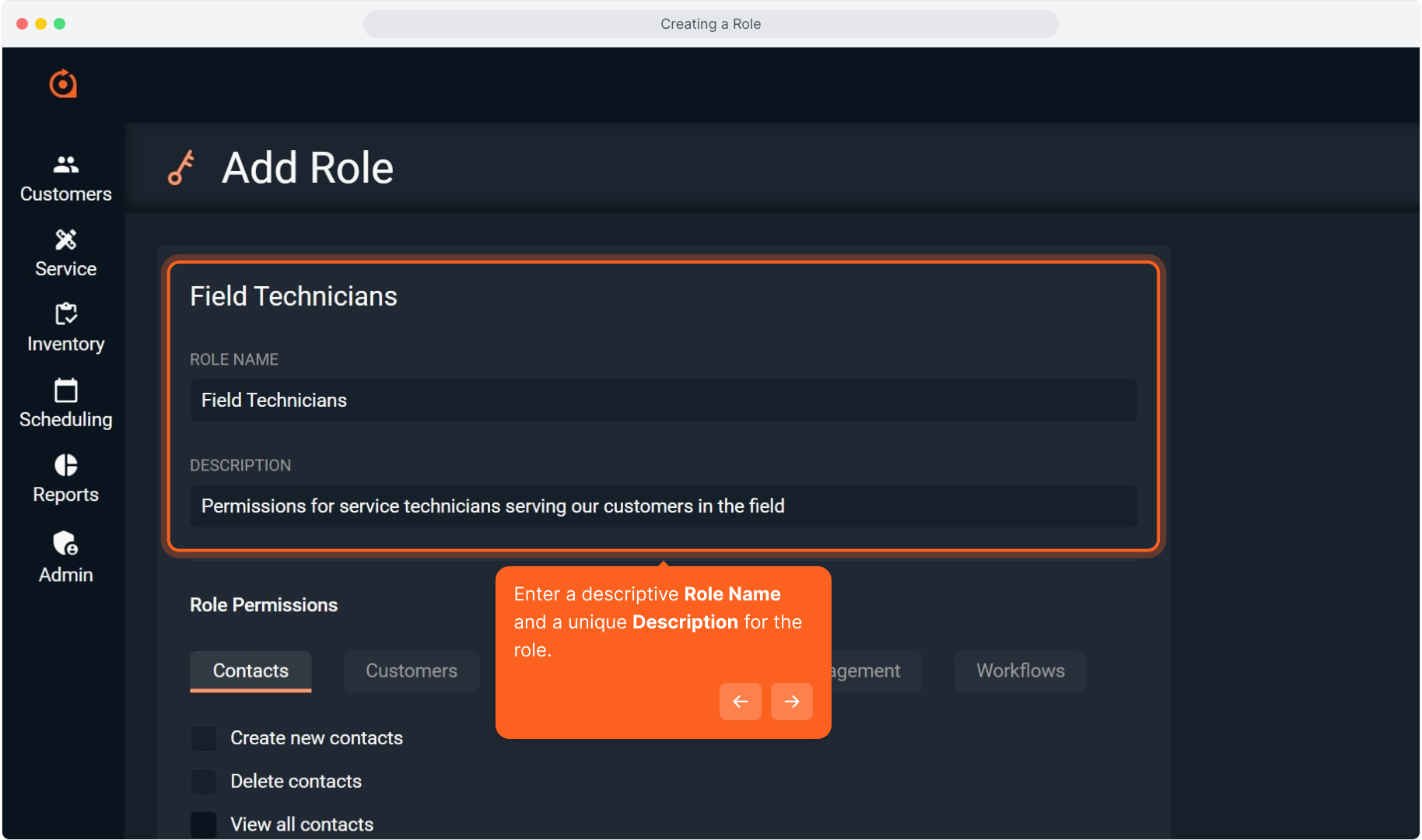
Task: Enable the Create new contacts checkbox
Action: 204,738
